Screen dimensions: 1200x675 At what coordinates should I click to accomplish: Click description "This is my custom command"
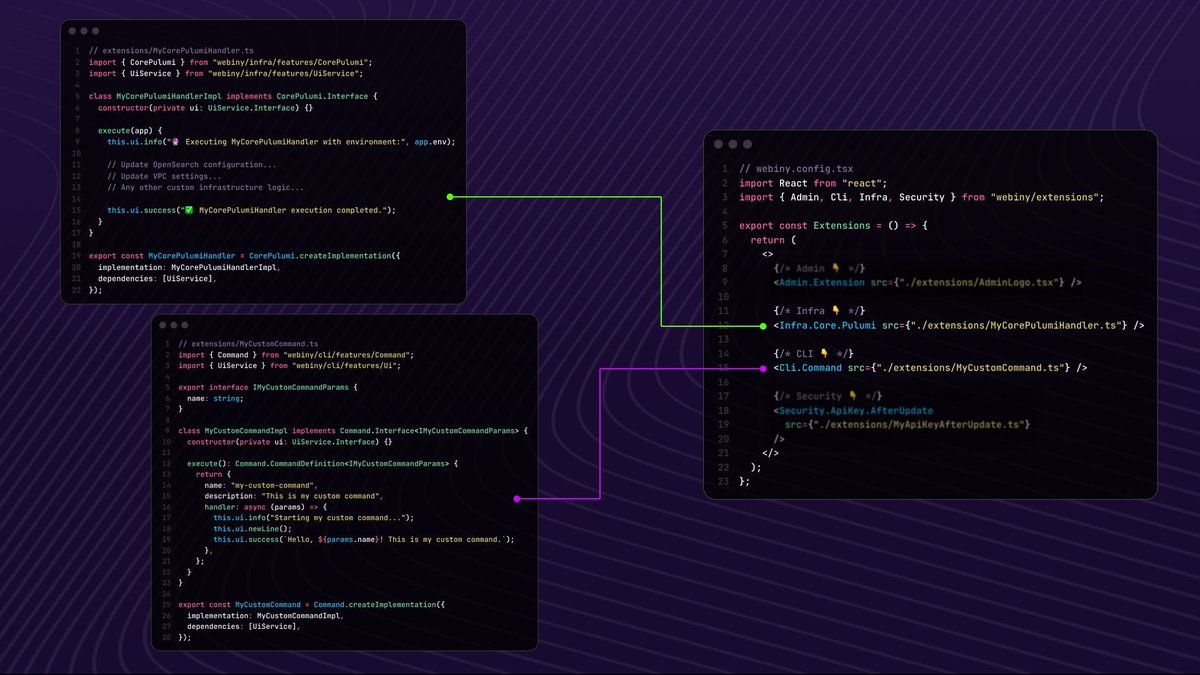(x=321, y=496)
